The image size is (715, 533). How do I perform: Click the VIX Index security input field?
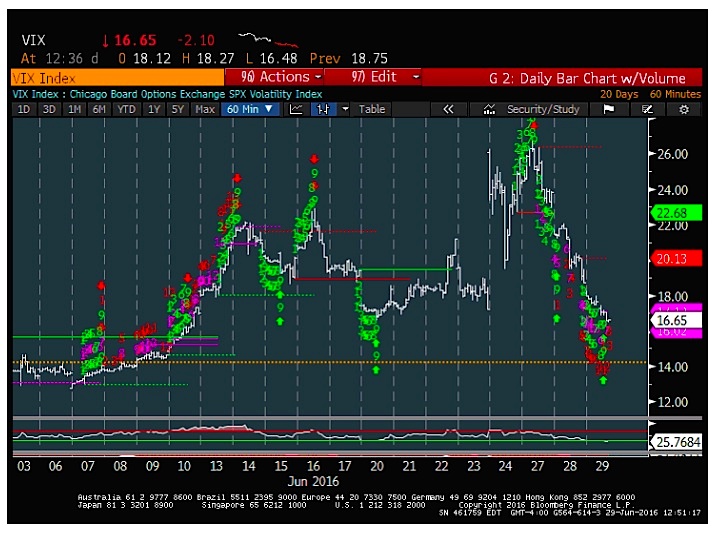[x=118, y=78]
